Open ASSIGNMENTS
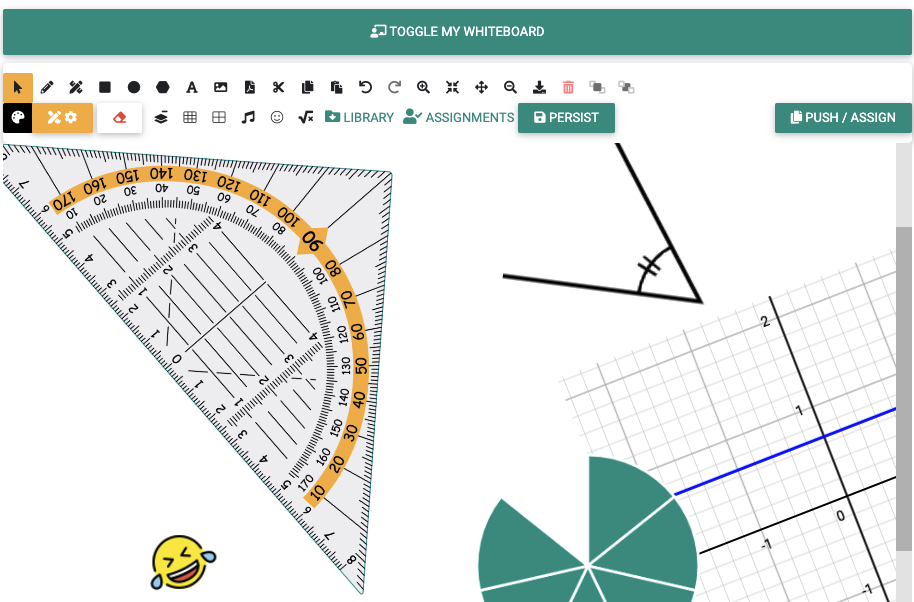Screen dimensions: 914x602 (459, 118)
